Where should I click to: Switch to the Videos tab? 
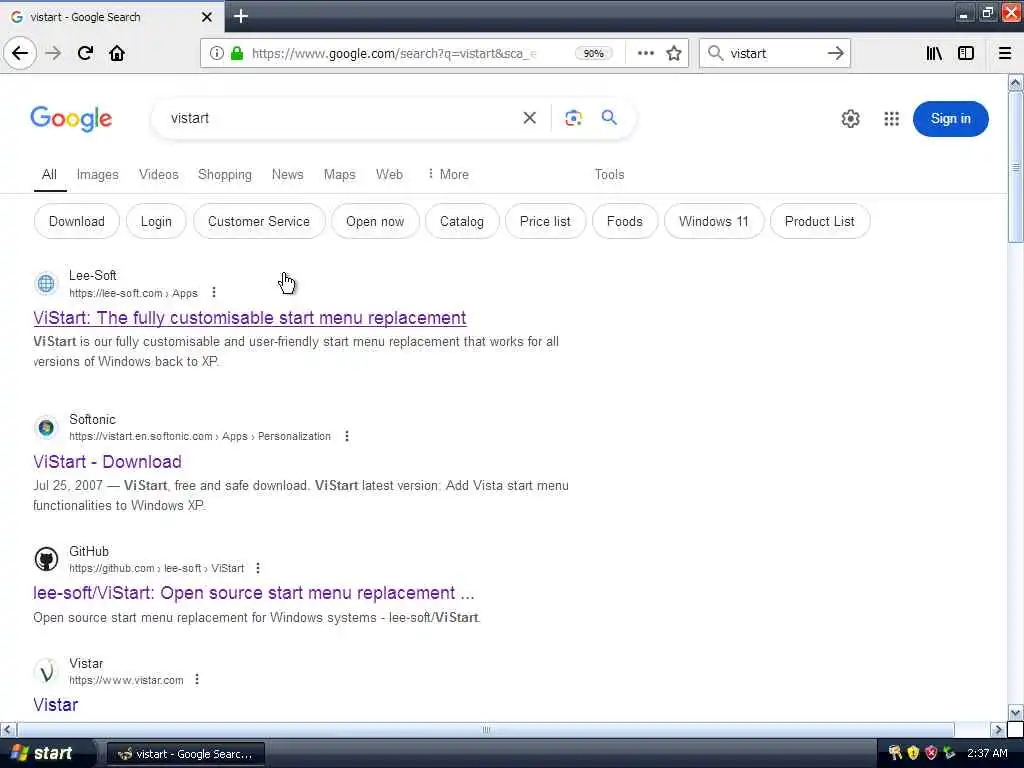tap(159, 174)
